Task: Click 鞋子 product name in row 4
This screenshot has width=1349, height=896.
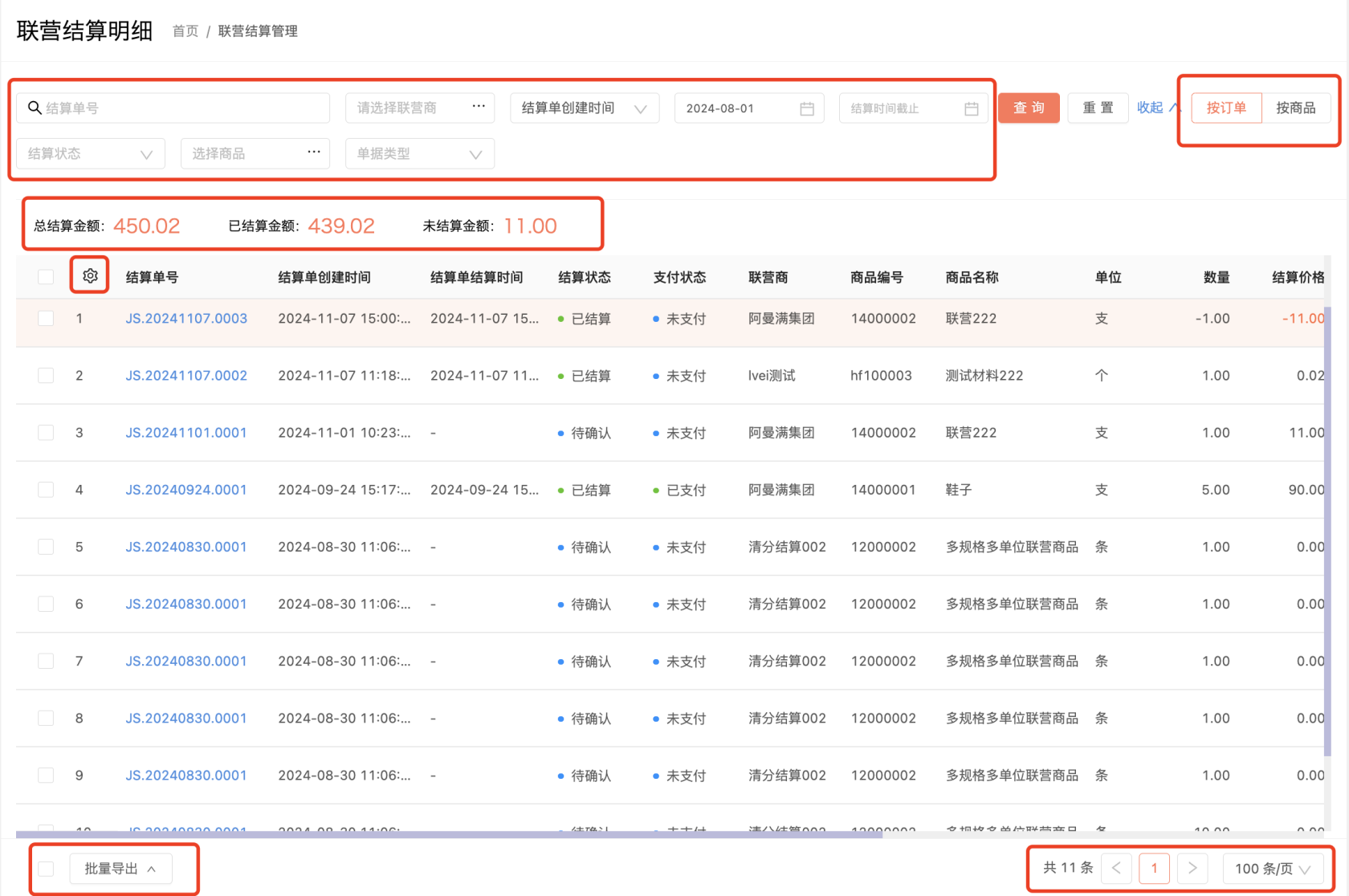Action: coord(959,490)
